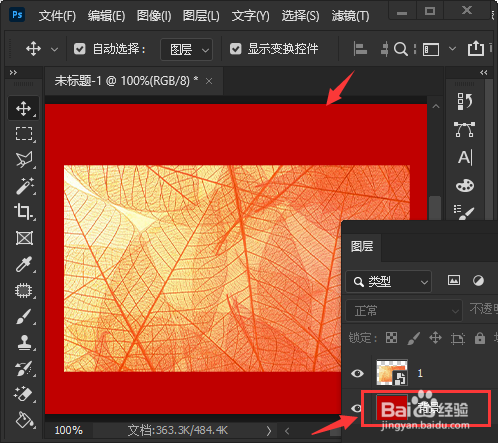Open the 正常 blend mode dropdown

point(404,311)
